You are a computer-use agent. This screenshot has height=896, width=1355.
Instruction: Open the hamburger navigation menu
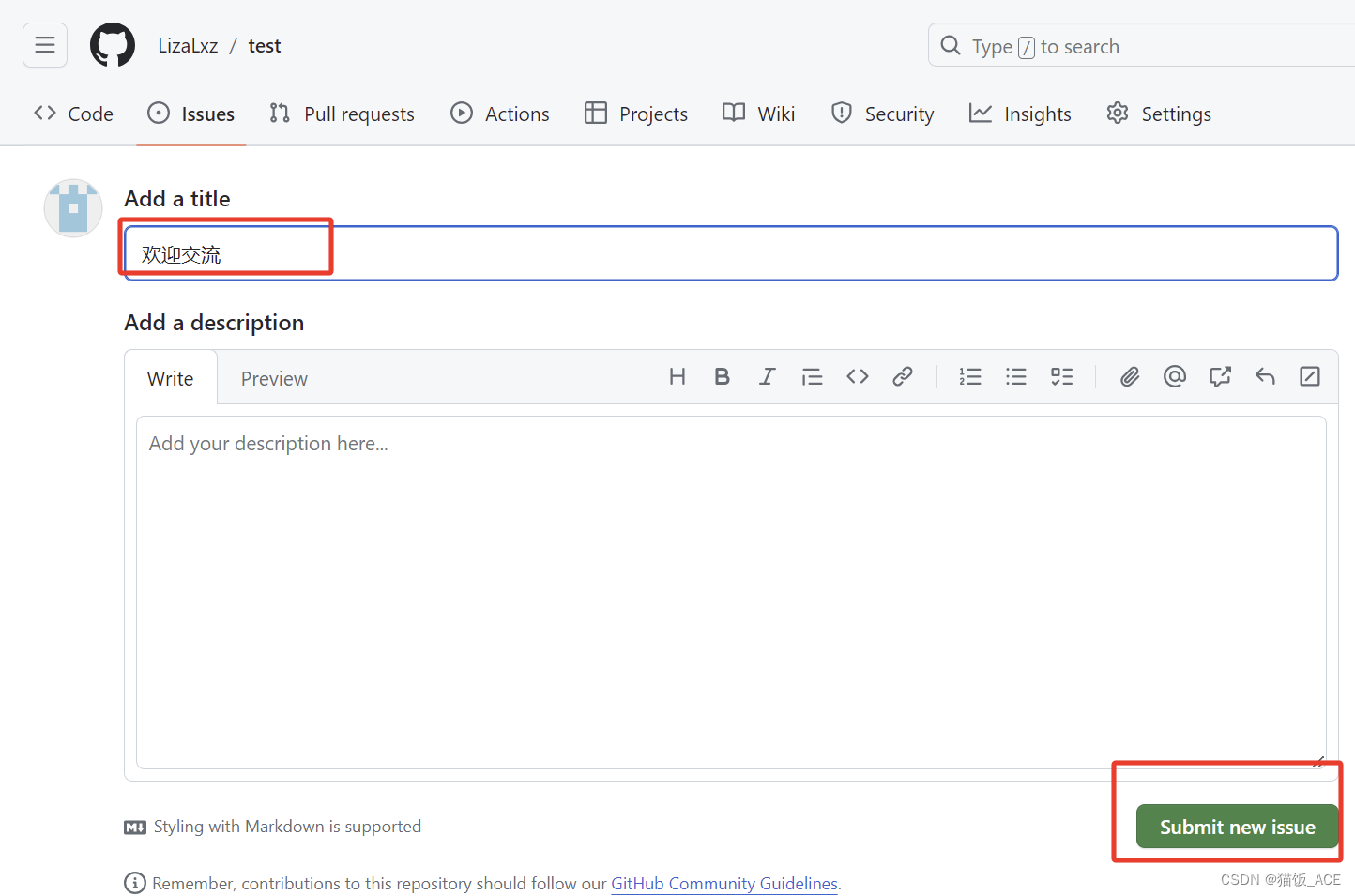pos(45,45)
